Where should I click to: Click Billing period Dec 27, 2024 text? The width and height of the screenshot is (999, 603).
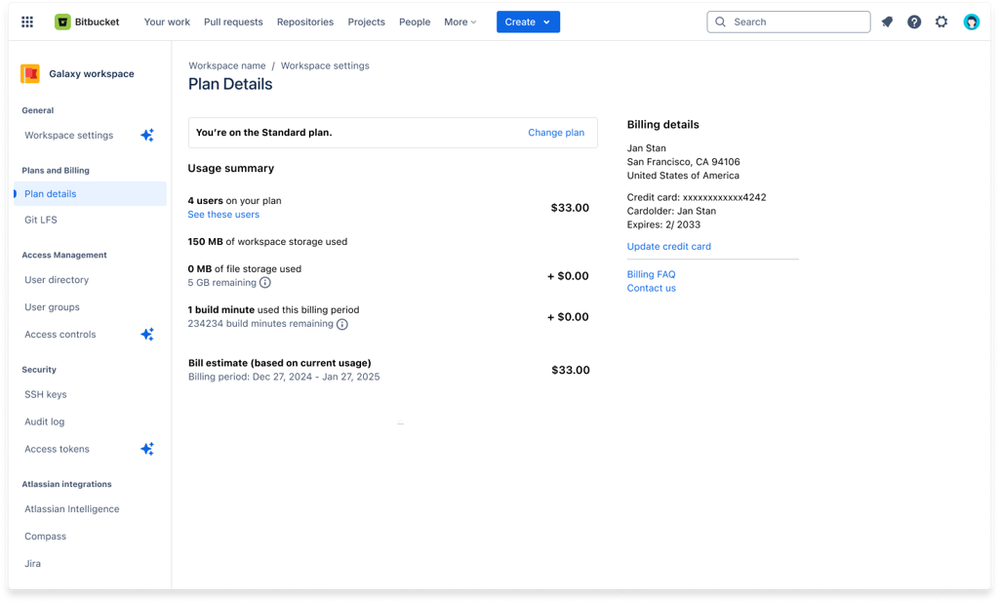[x=284, y=377]
